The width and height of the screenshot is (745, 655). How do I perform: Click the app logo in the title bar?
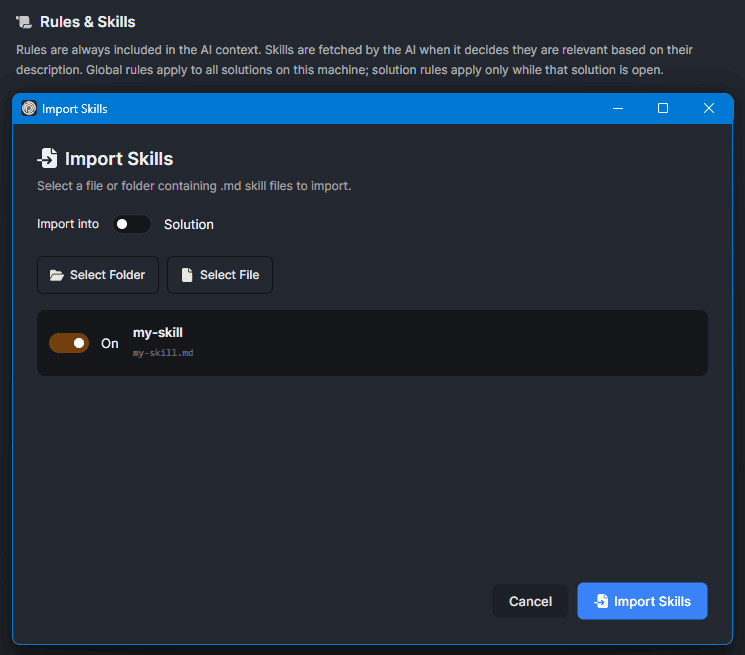[x=29, y=108]
